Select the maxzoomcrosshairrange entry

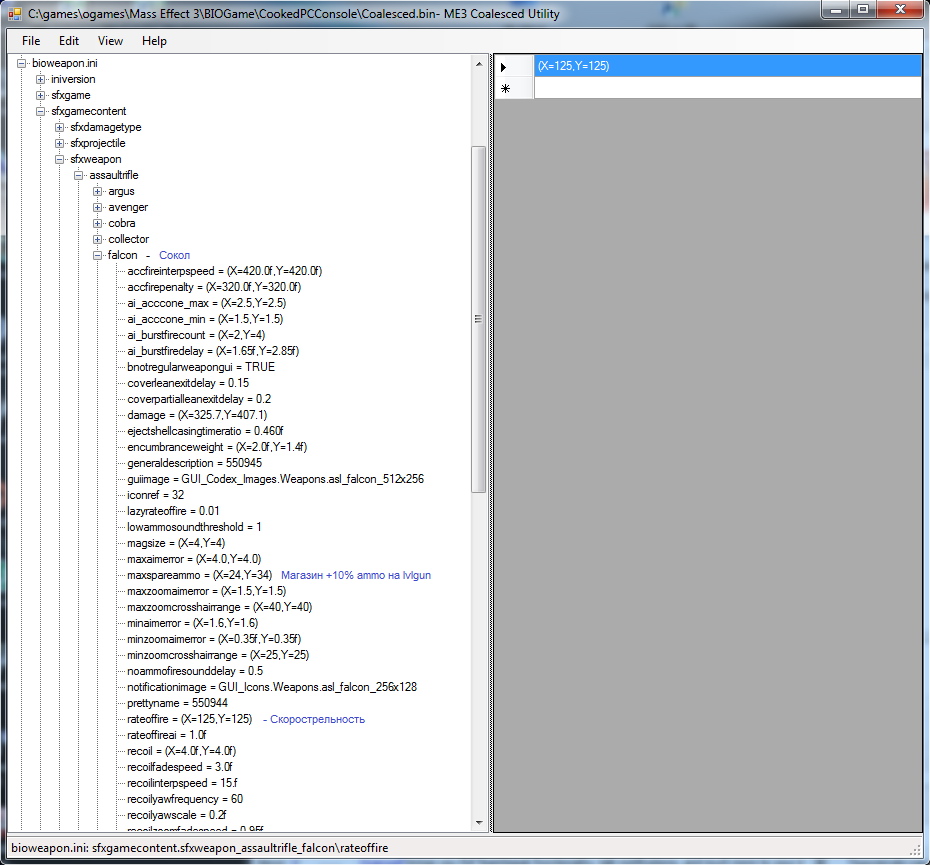[219, 608]
